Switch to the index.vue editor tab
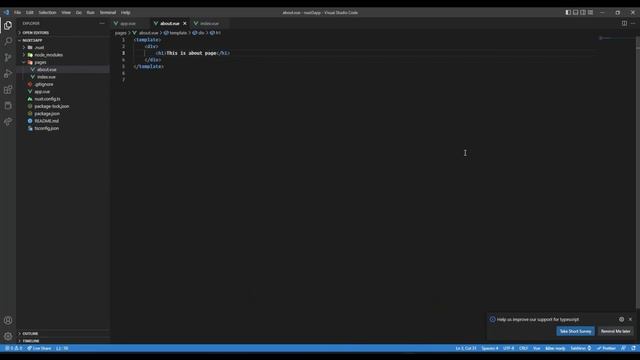Screen dimensions: 640x360 point(210,23)
